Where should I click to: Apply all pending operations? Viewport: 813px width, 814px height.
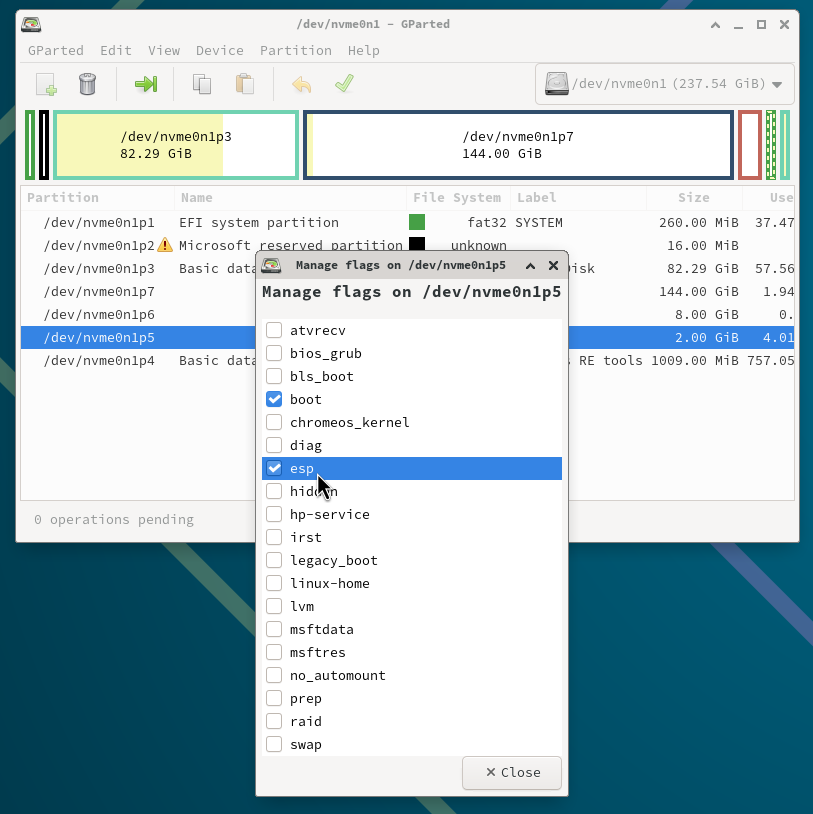pos(345,84)
